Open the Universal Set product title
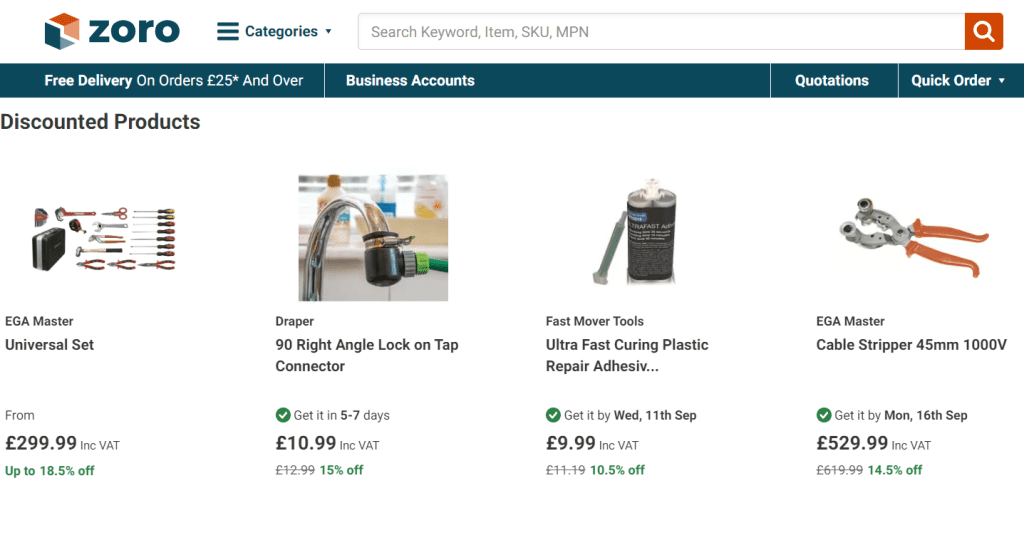Image resolution: width=1024 pixels, height=550 pixels. (50, 345)
